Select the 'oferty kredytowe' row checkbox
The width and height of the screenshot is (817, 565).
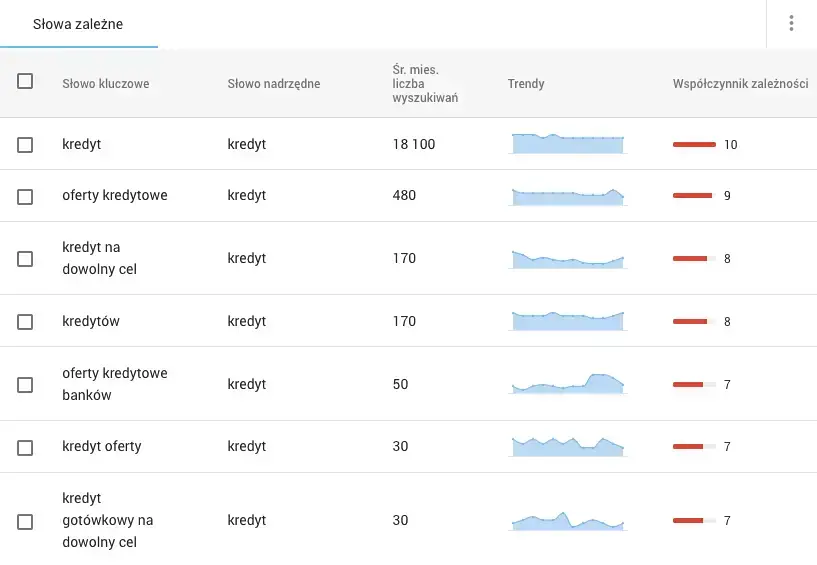coord(25,196)
